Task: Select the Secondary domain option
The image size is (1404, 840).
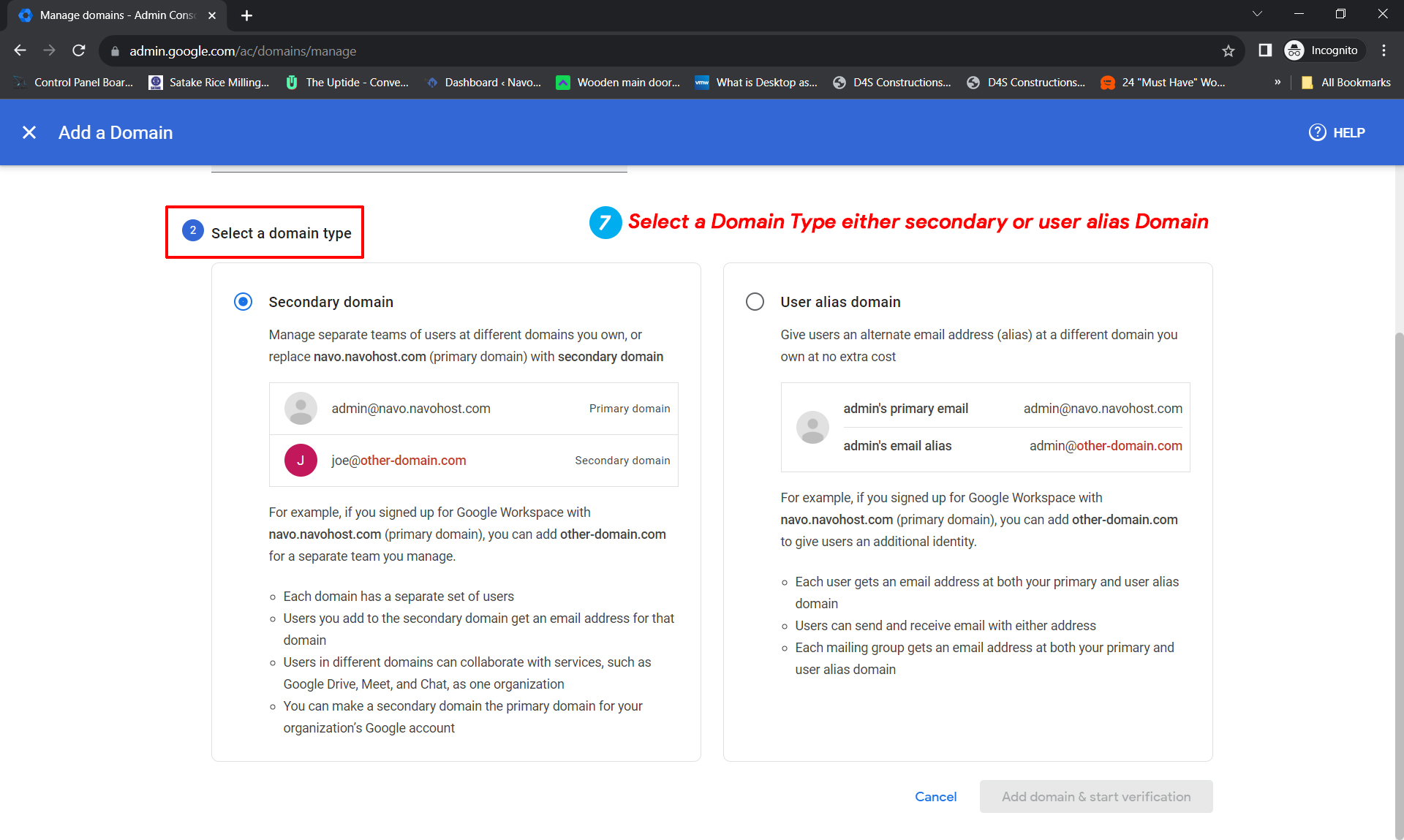Action: [242, 301]
